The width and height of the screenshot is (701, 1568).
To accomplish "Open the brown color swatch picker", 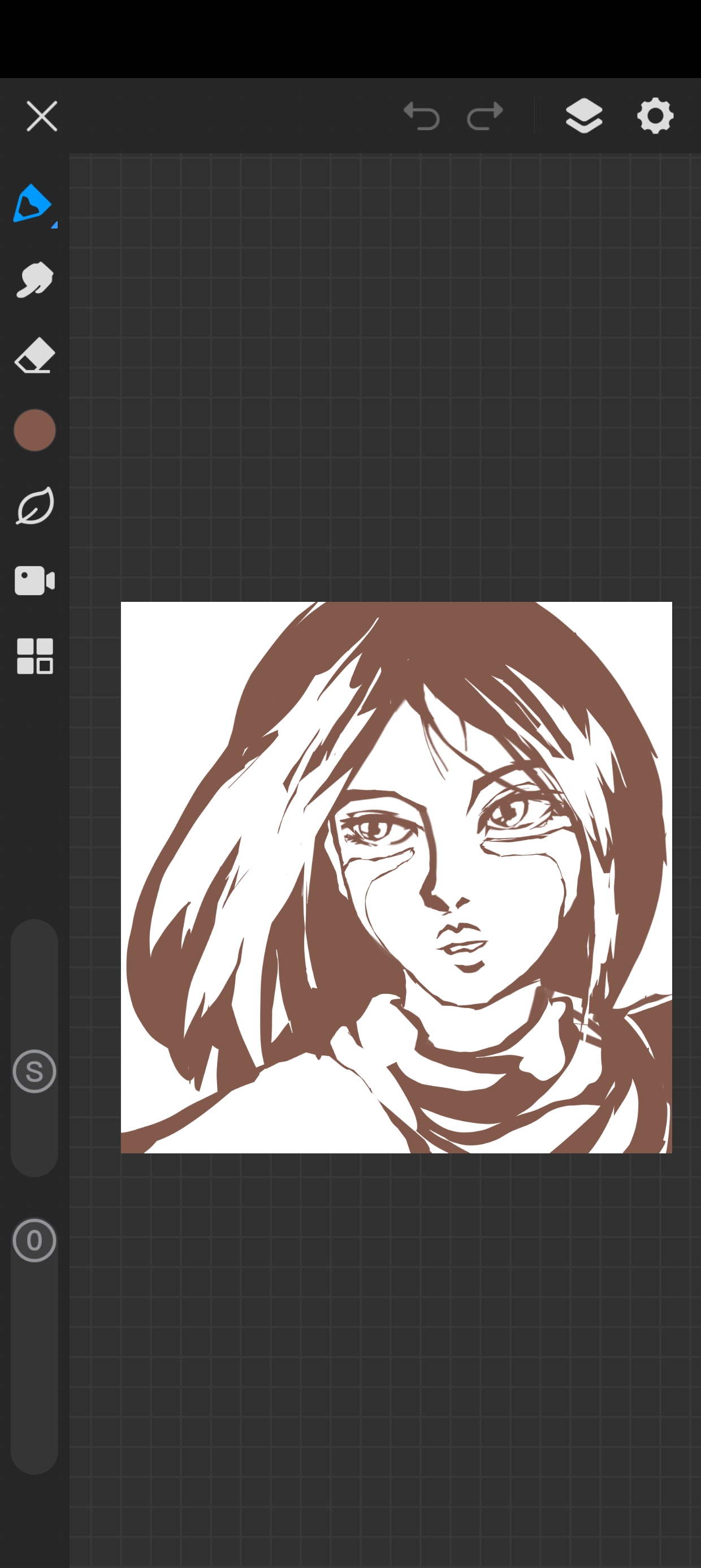I will click(34, 430).
